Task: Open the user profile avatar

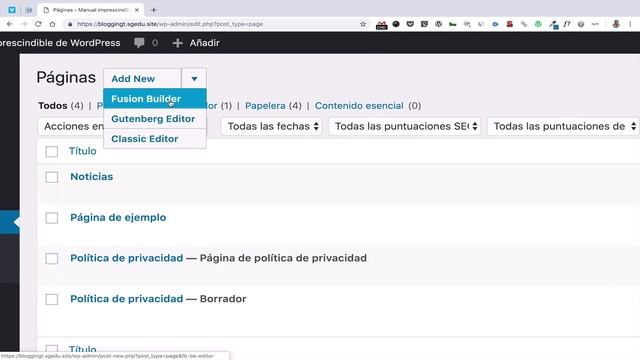Action: click(x=616, y=24)
